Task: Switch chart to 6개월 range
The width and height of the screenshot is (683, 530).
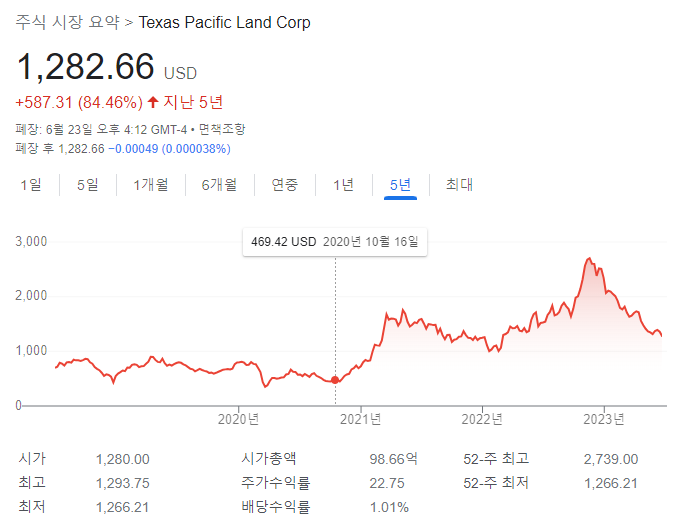Action: tap(220, 185)
